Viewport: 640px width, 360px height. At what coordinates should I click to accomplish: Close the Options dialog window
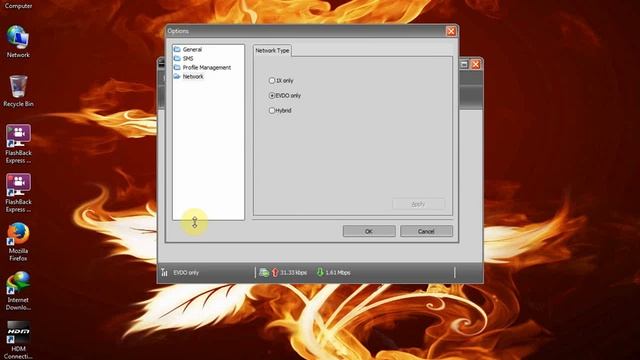[451, 31]
